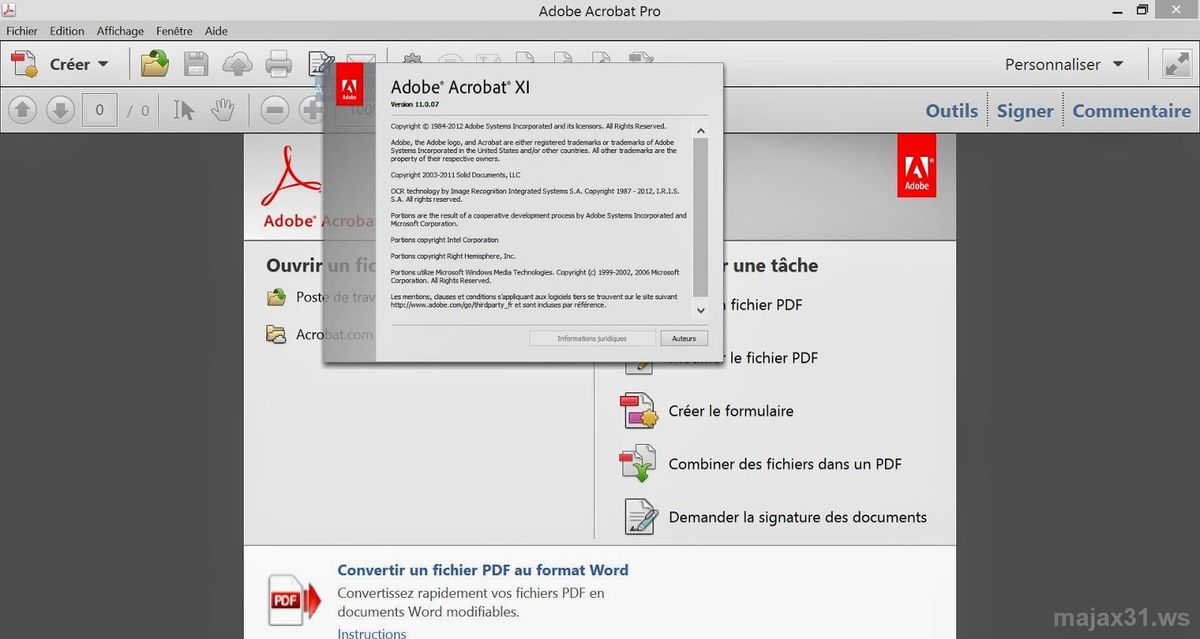The height and width of the screenshot is (639, 1200).
Task: Toggle fullscreen read mode icon at top right
Action: pyautogui.click(x=1175, y=64)
